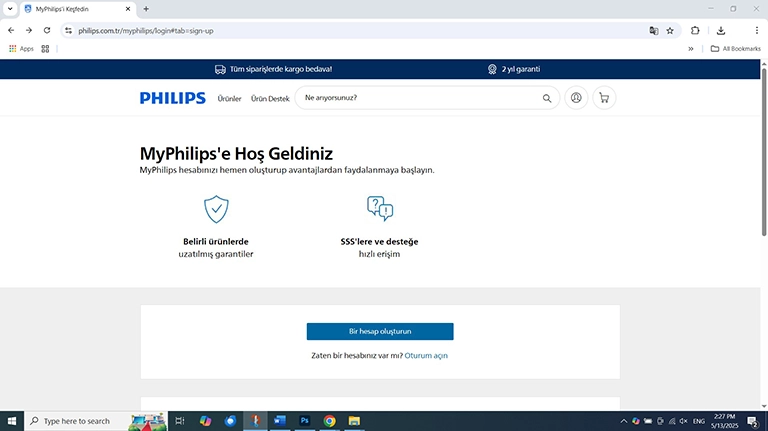Open Word from the taskbar
Image resolution: width=768 pixels, height=431 pixels.
pos(280,421)
